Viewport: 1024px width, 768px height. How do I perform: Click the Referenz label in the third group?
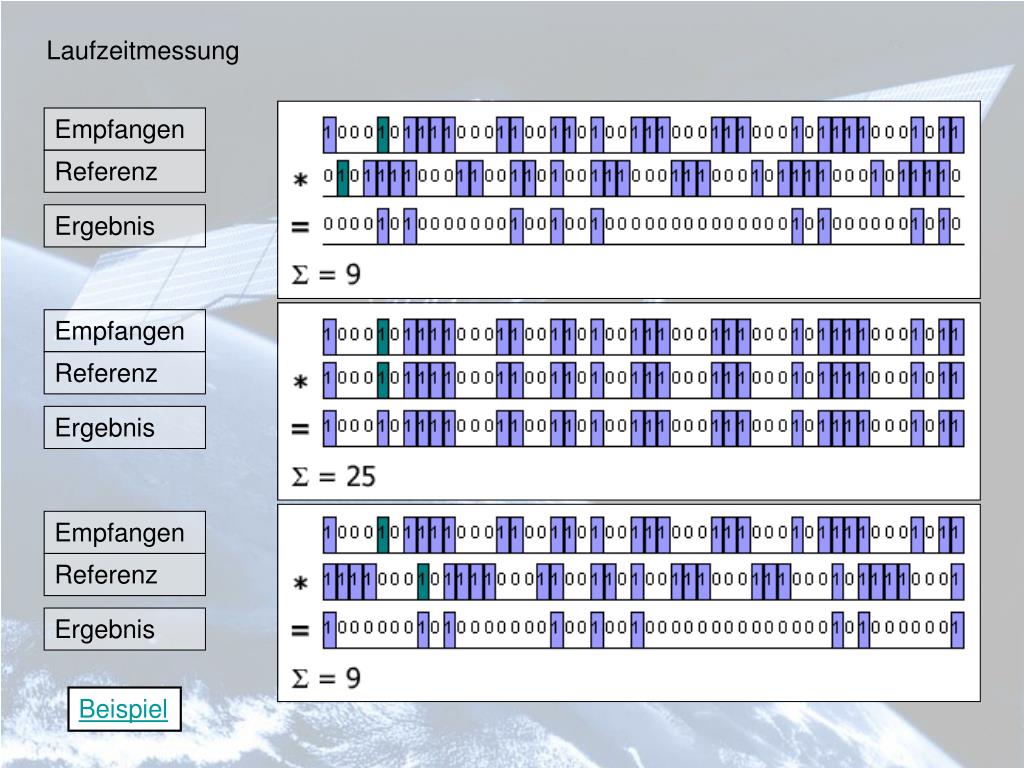click(125, 575)
